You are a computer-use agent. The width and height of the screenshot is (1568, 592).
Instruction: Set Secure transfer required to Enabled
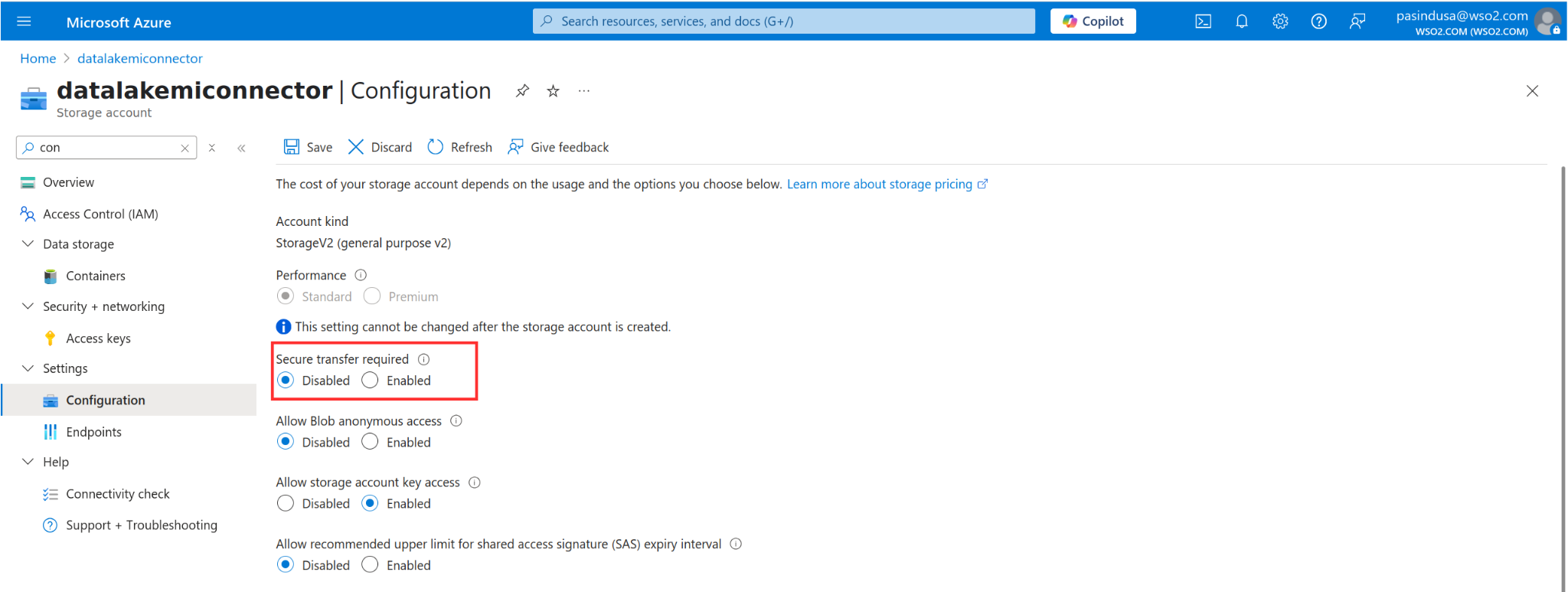[x=370, y=380]
